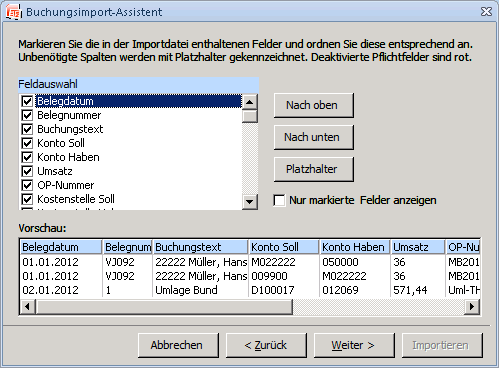The image size is (499, 368).
Task: Click the Umsatz column header in preview
Action: [x=418, y=247]
